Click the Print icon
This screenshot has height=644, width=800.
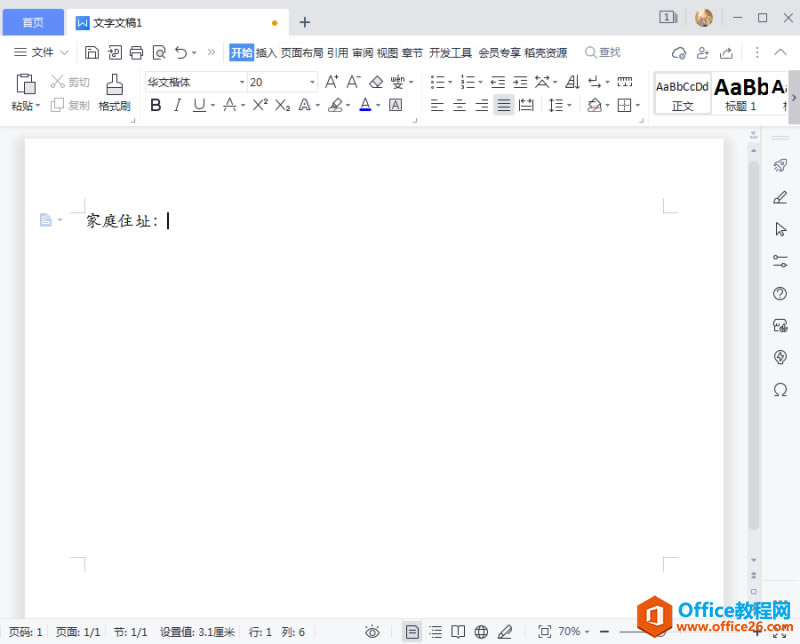point(136,52)
